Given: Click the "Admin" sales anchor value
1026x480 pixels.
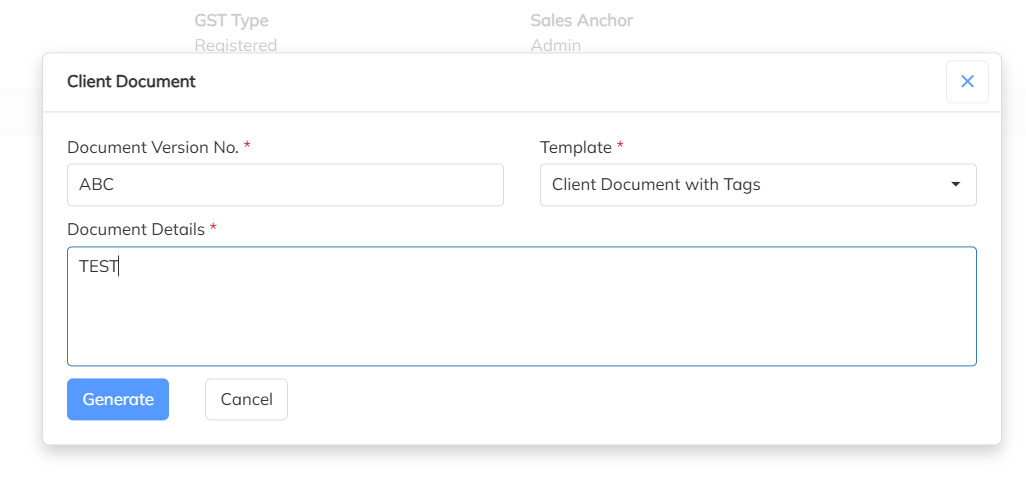Looking at the screenshot, I should [x=555, y=45].
